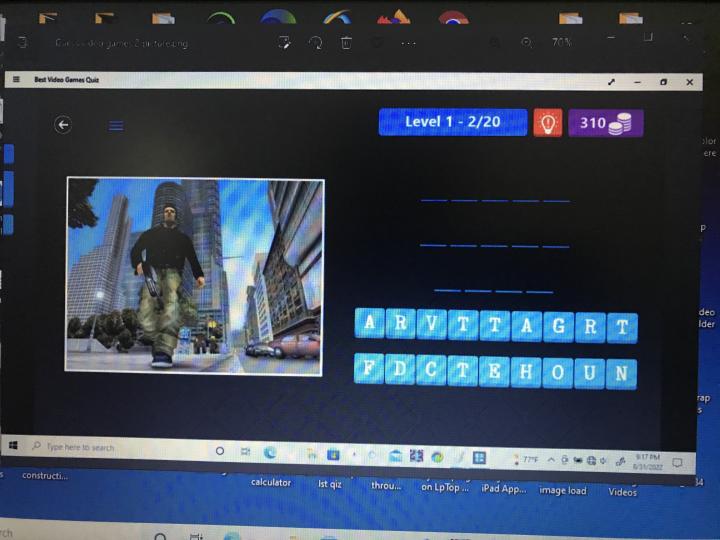Use the red lightbulb hint button
Viewport: 720px width, 540px height.
pyautogui.click(x=547, y=123)
